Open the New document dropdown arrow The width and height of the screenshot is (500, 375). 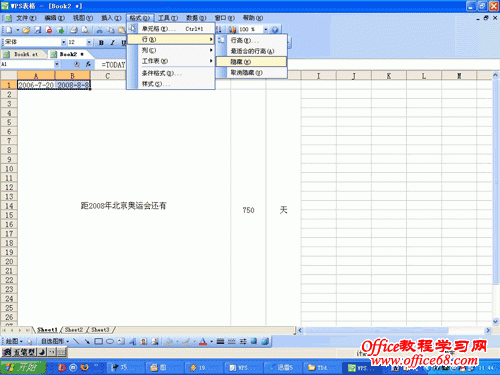[x=17, y=30]
